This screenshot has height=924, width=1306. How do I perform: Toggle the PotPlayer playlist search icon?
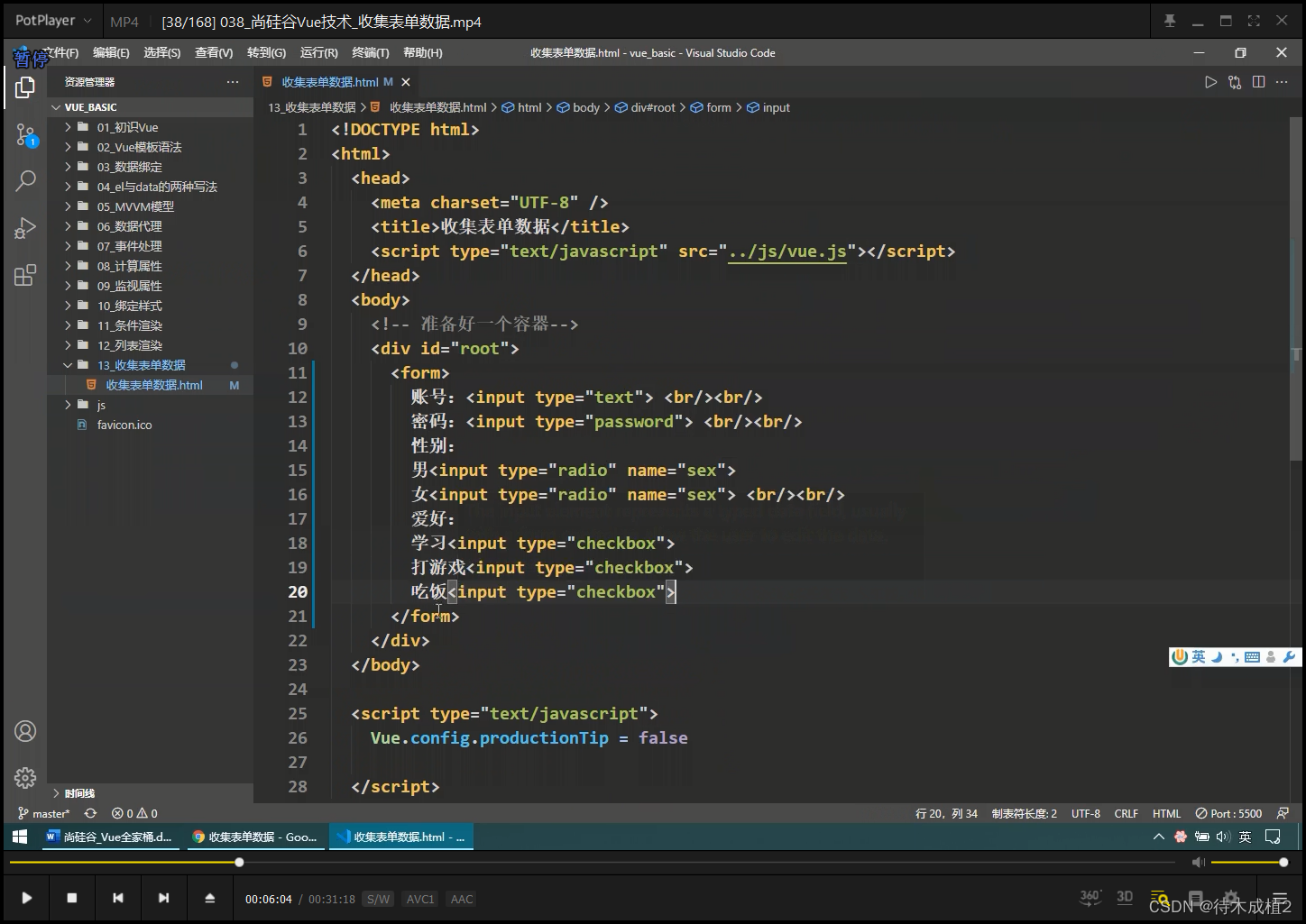1160,899
